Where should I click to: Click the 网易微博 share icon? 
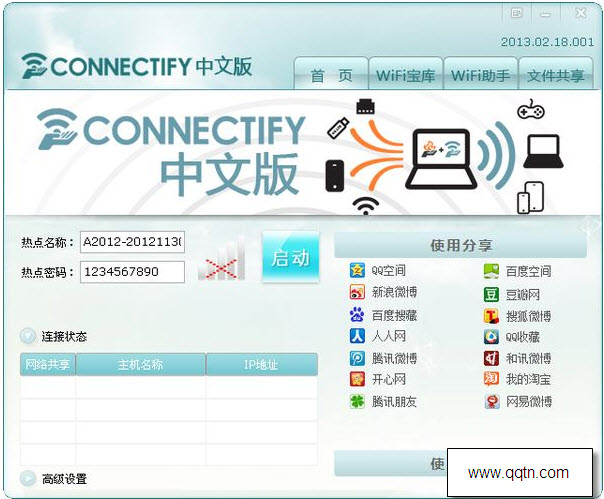coord(491,402)
